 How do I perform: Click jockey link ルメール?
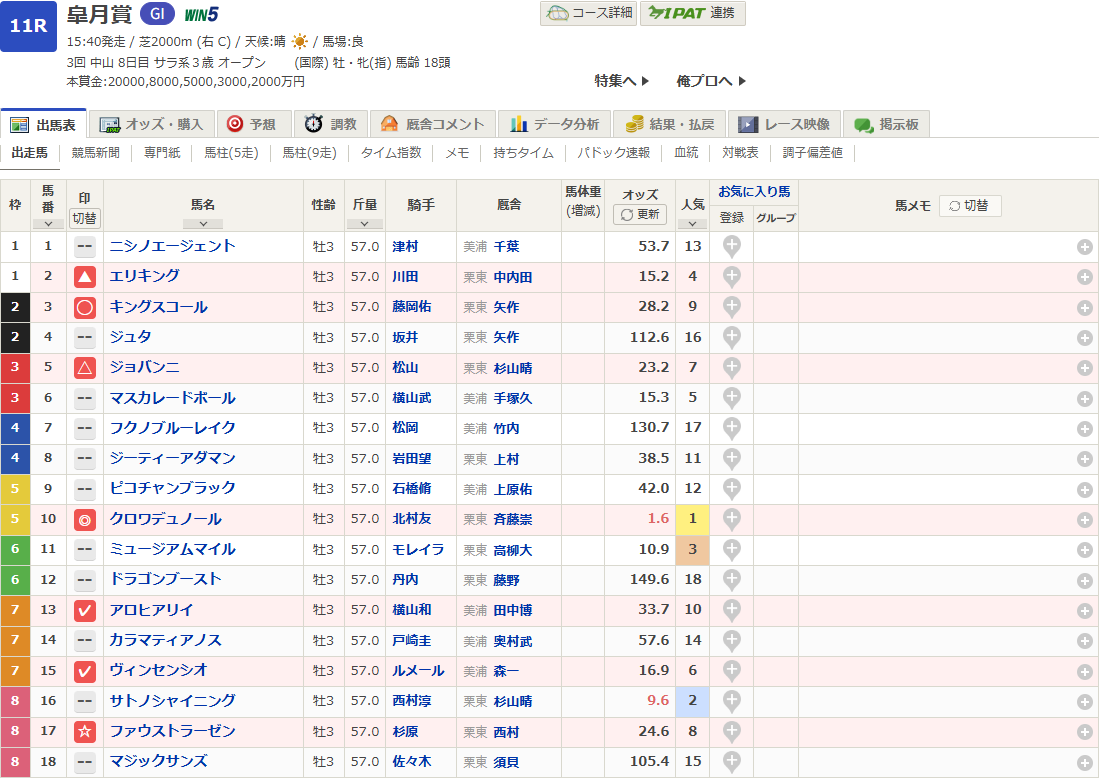pos(417,670)
